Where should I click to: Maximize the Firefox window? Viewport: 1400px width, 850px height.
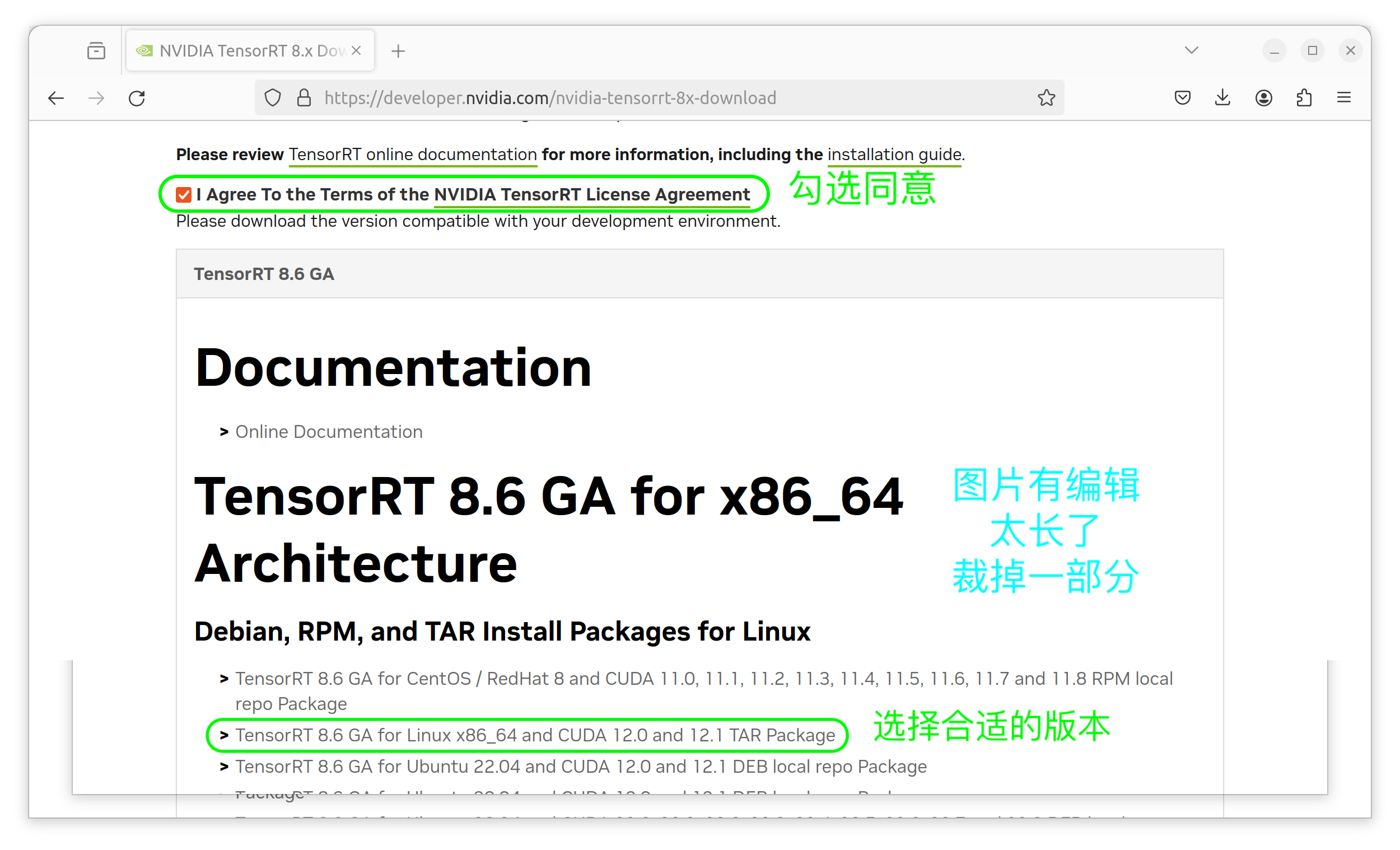pyautogui.click(x=1313, y=51)
